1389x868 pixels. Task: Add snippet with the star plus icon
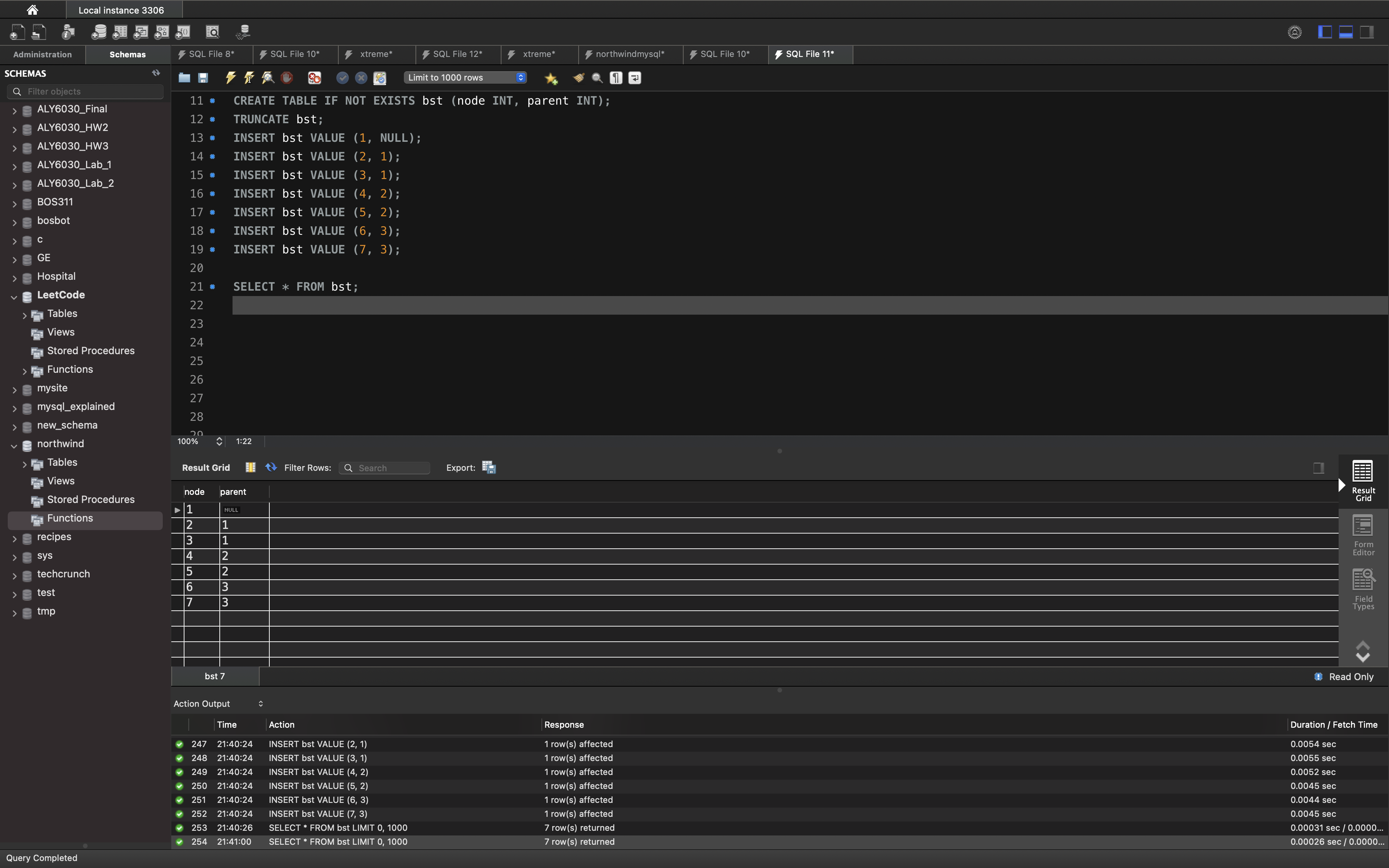551,78
